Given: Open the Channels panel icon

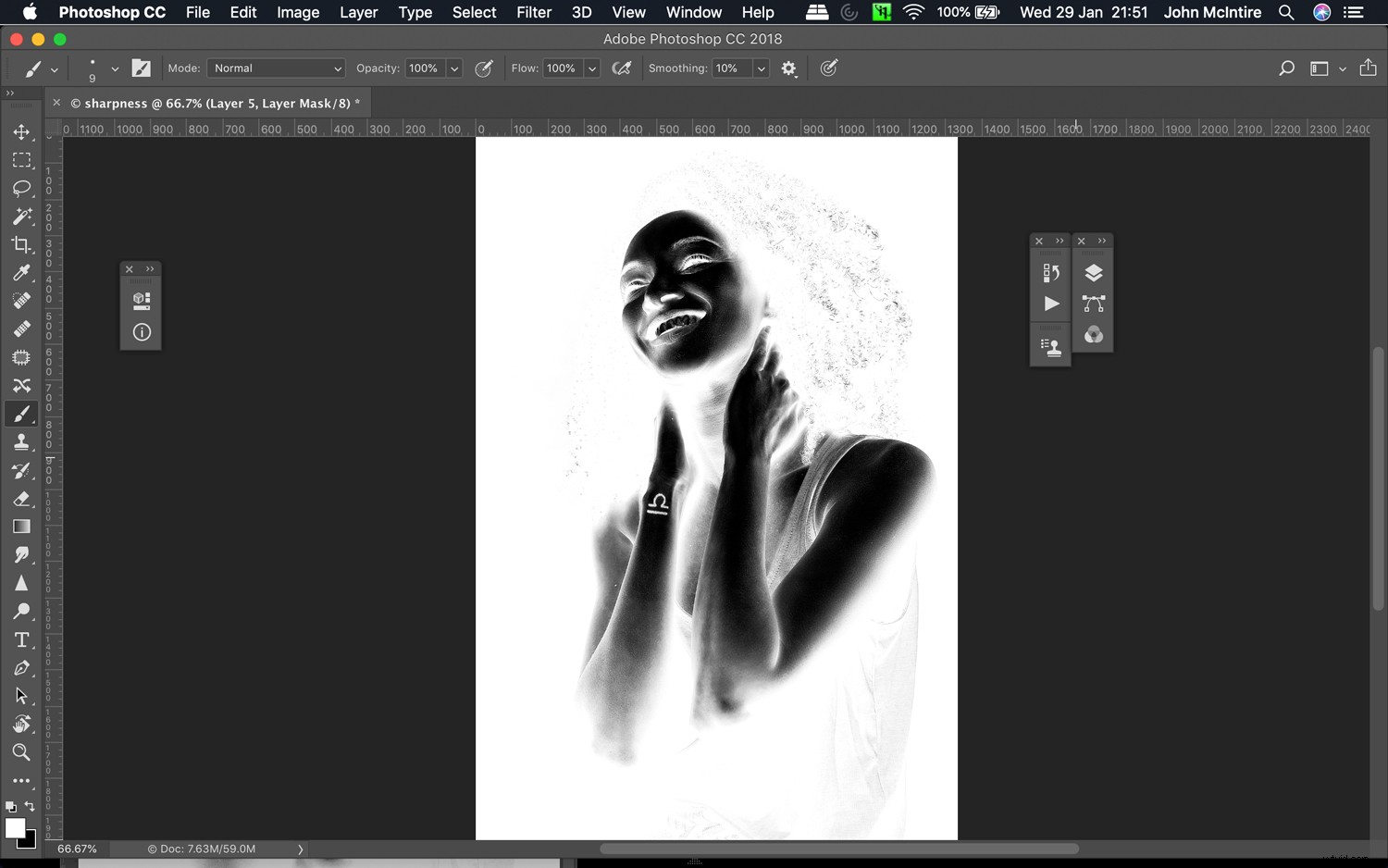Looking at the screenshot, I should click(1093, 335).
